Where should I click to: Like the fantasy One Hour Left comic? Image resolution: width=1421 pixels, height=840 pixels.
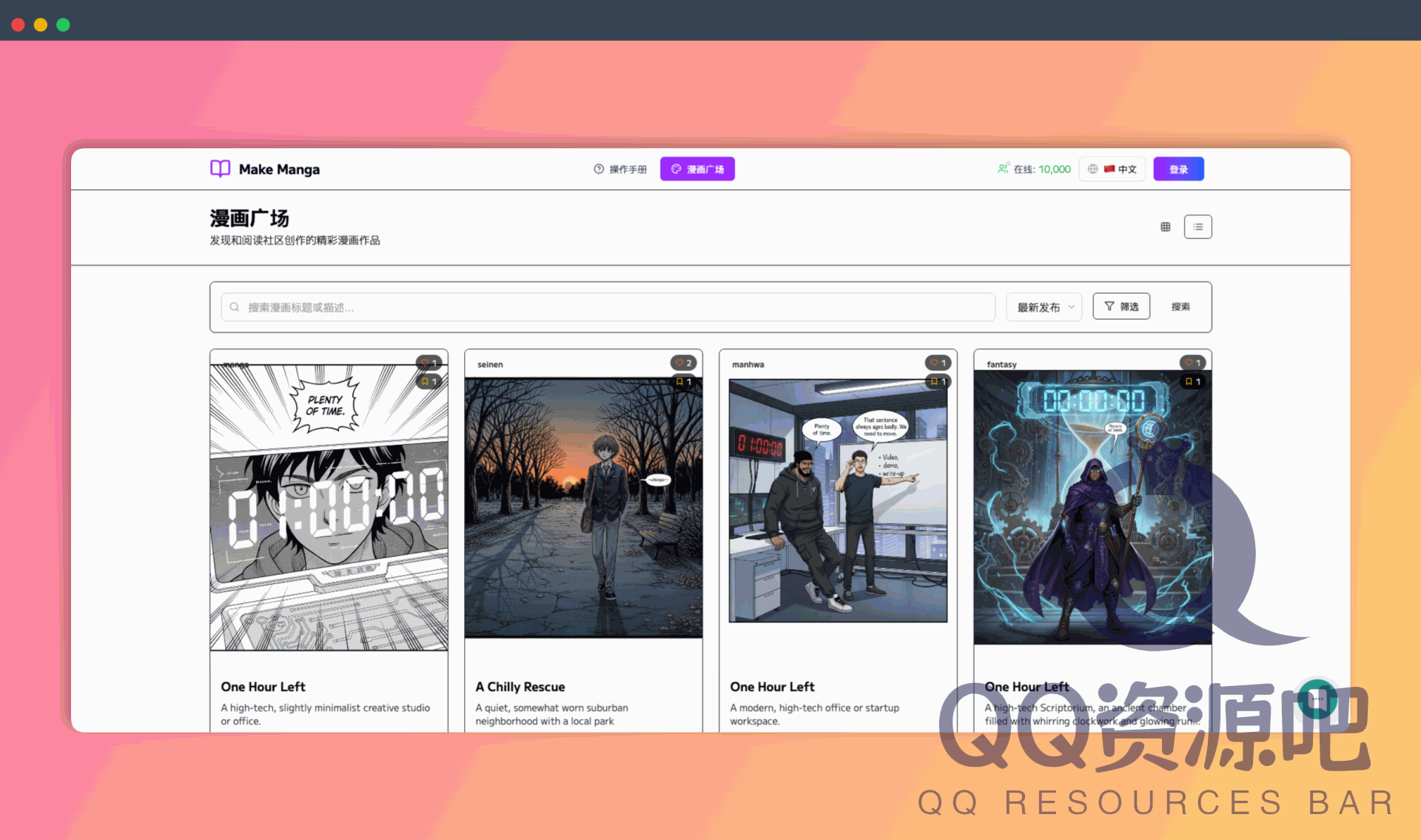(x=1192, y=363)
